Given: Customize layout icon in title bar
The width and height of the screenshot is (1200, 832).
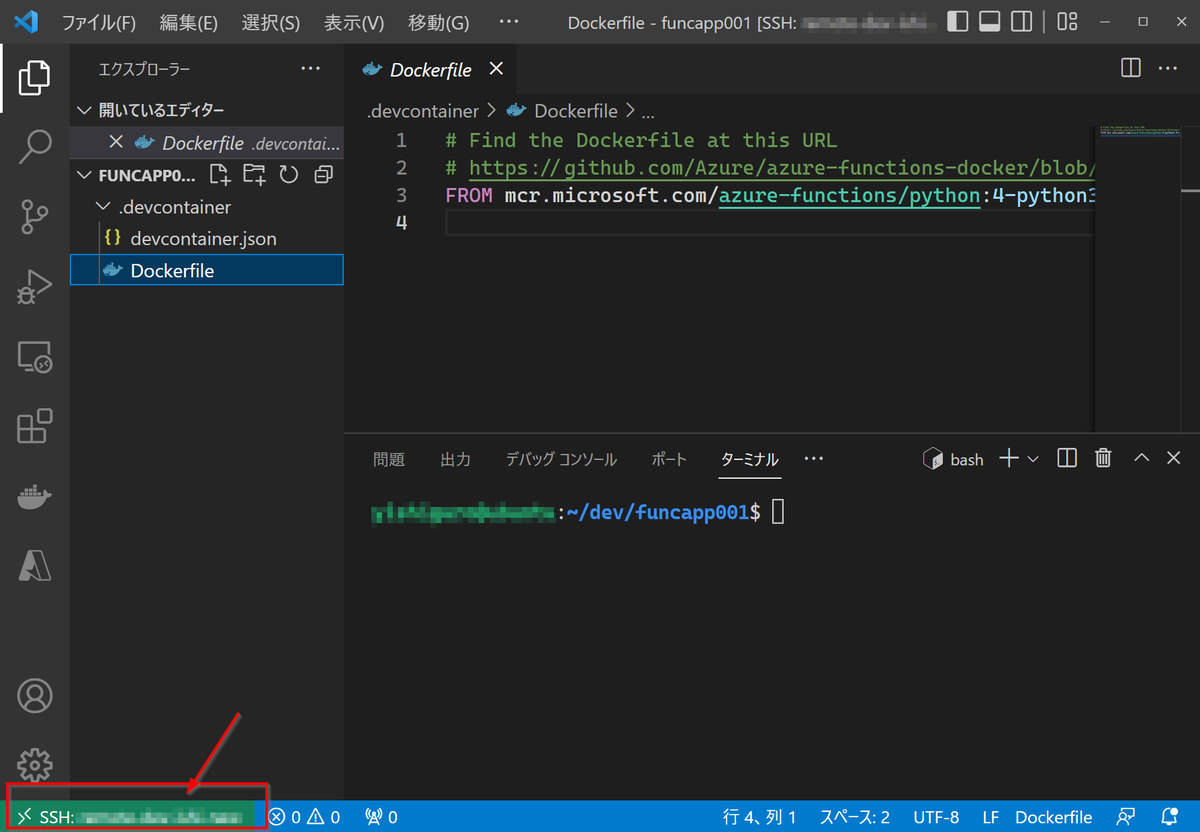Looking at the screenshot, I should tap(1067, 21).
